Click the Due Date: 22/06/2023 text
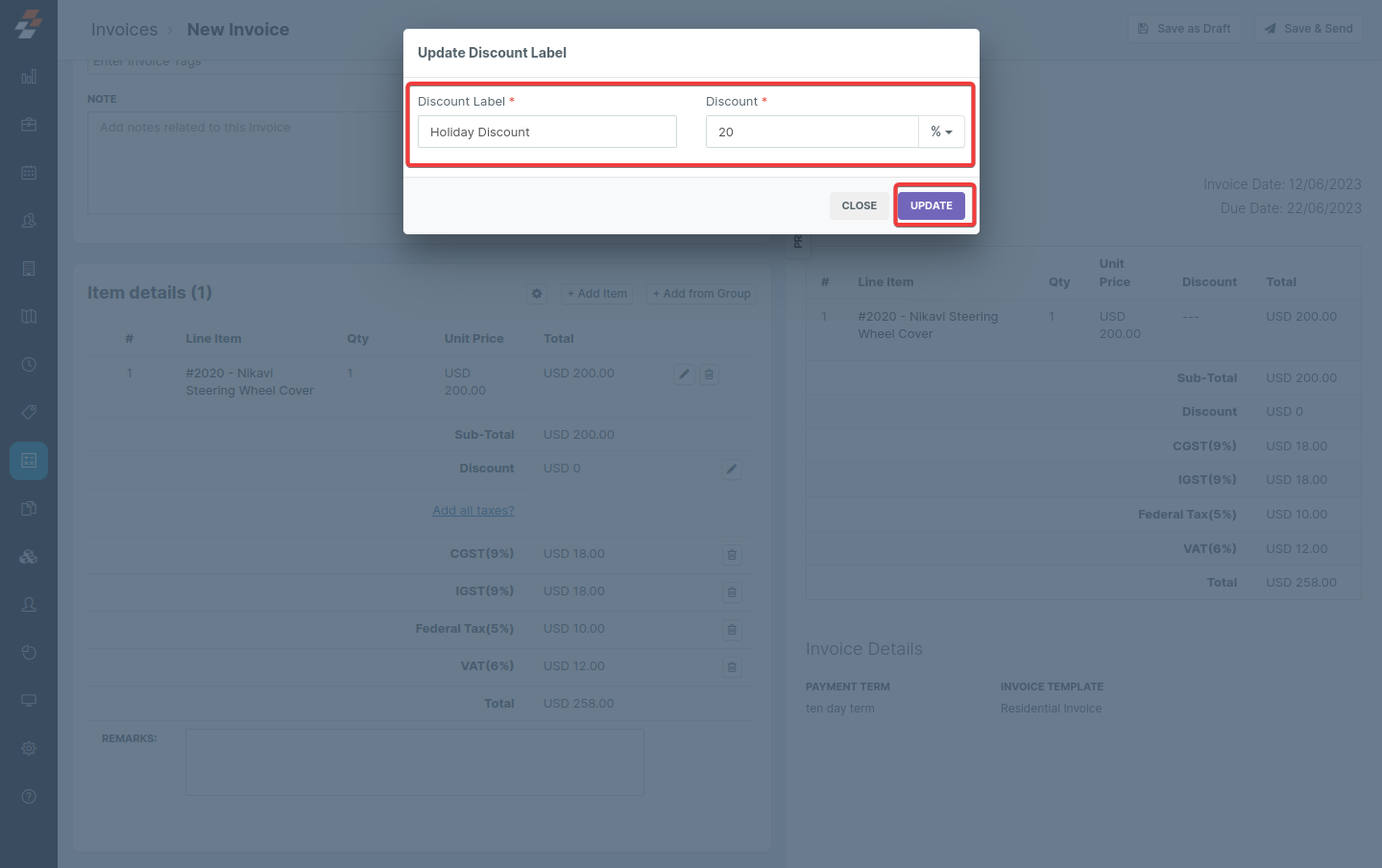Image resolution: width=1382 pixels, height=868 pixels. click(1291, 208)
